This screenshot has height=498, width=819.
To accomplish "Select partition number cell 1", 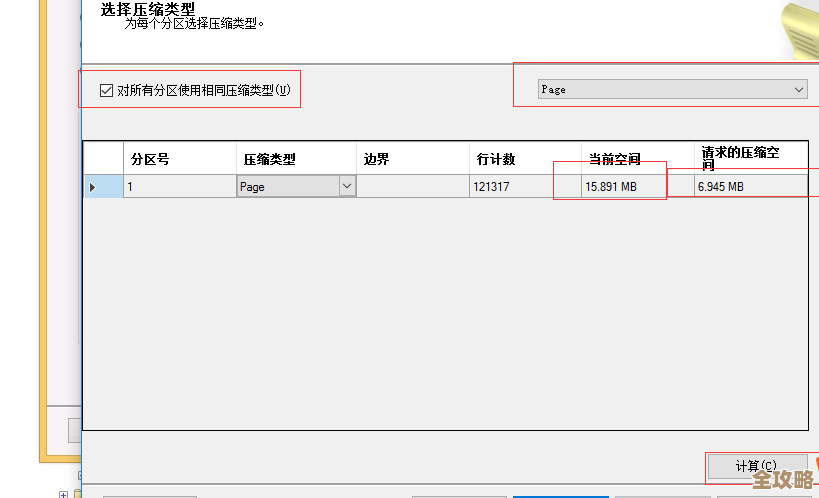I will tap(180, 187).
